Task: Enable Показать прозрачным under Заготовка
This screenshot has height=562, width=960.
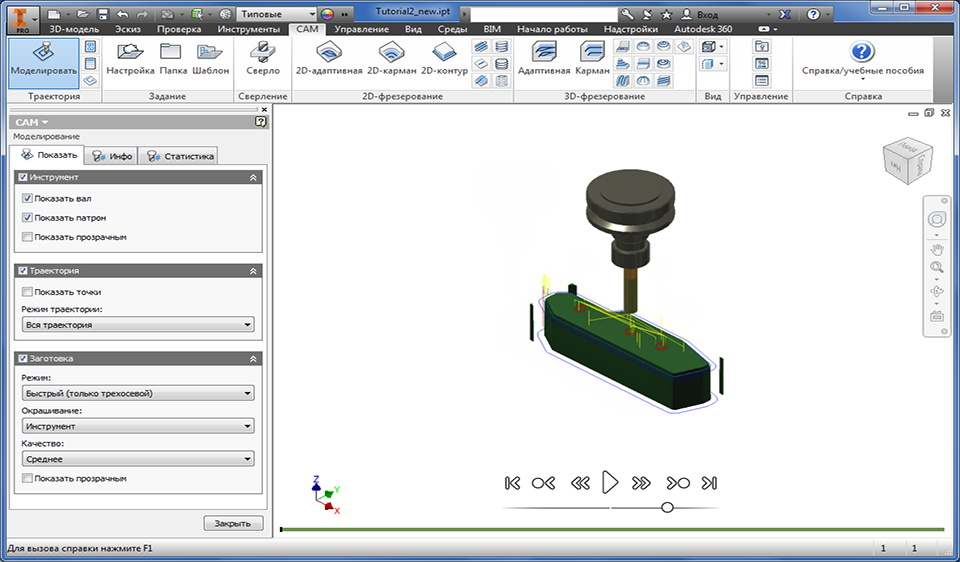Action: click(27, 478)
